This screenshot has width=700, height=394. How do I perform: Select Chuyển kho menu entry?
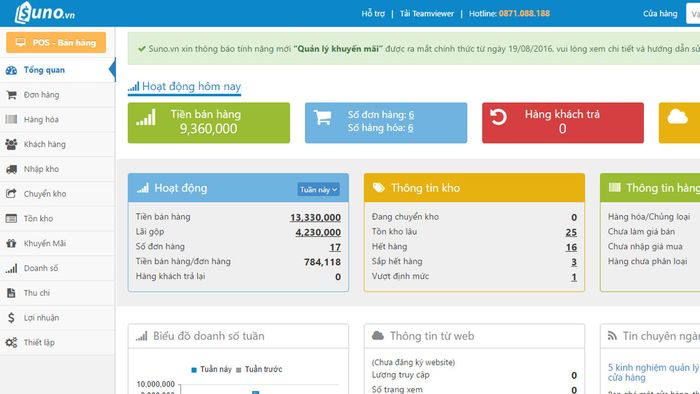pos(57,194)
